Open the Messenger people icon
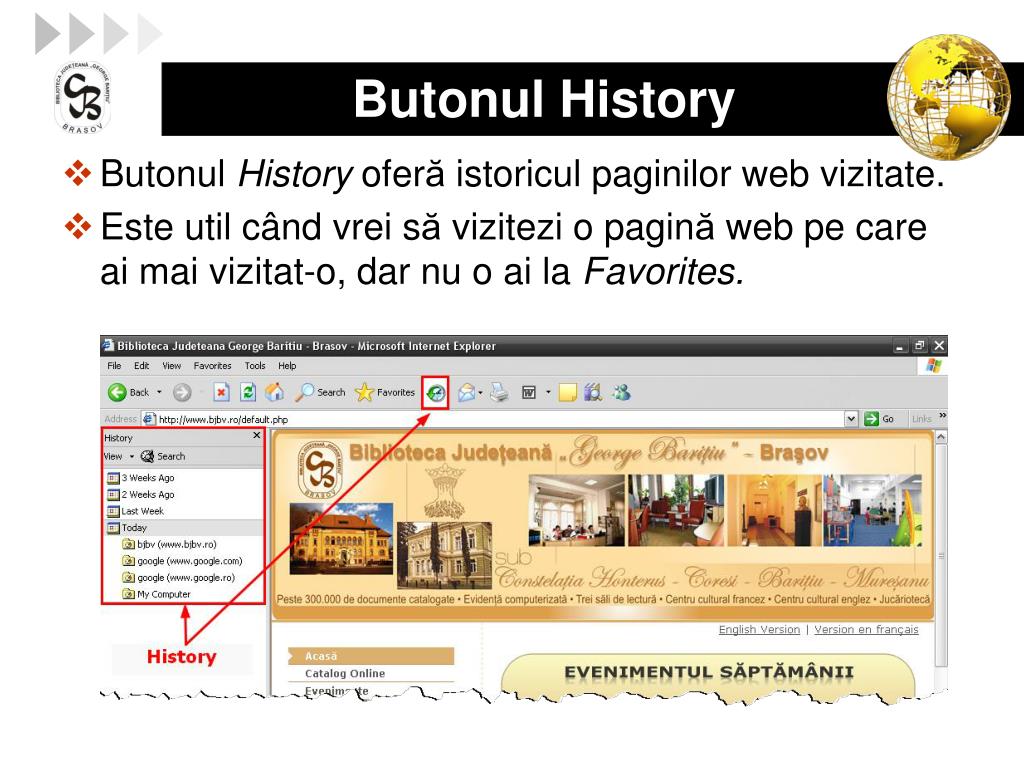This screenshot has height=768, width=1024. [x=621, y=392]
